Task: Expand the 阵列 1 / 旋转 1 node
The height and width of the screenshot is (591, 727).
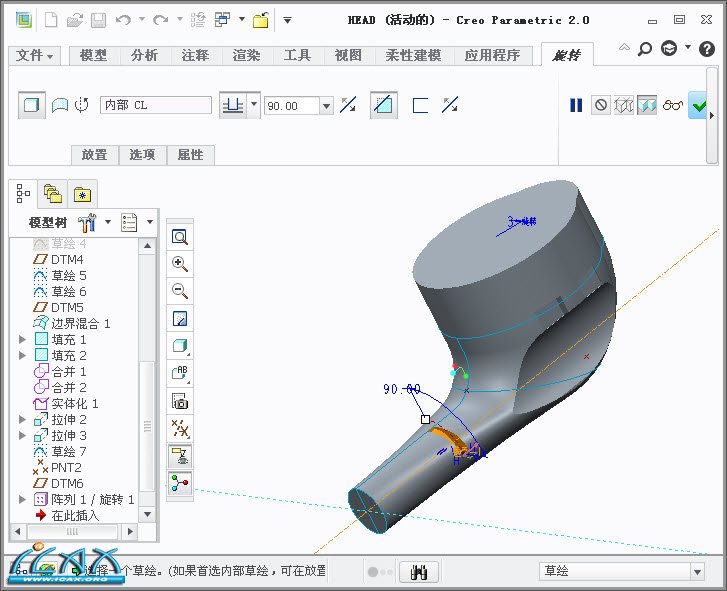Action: point(22,499)
